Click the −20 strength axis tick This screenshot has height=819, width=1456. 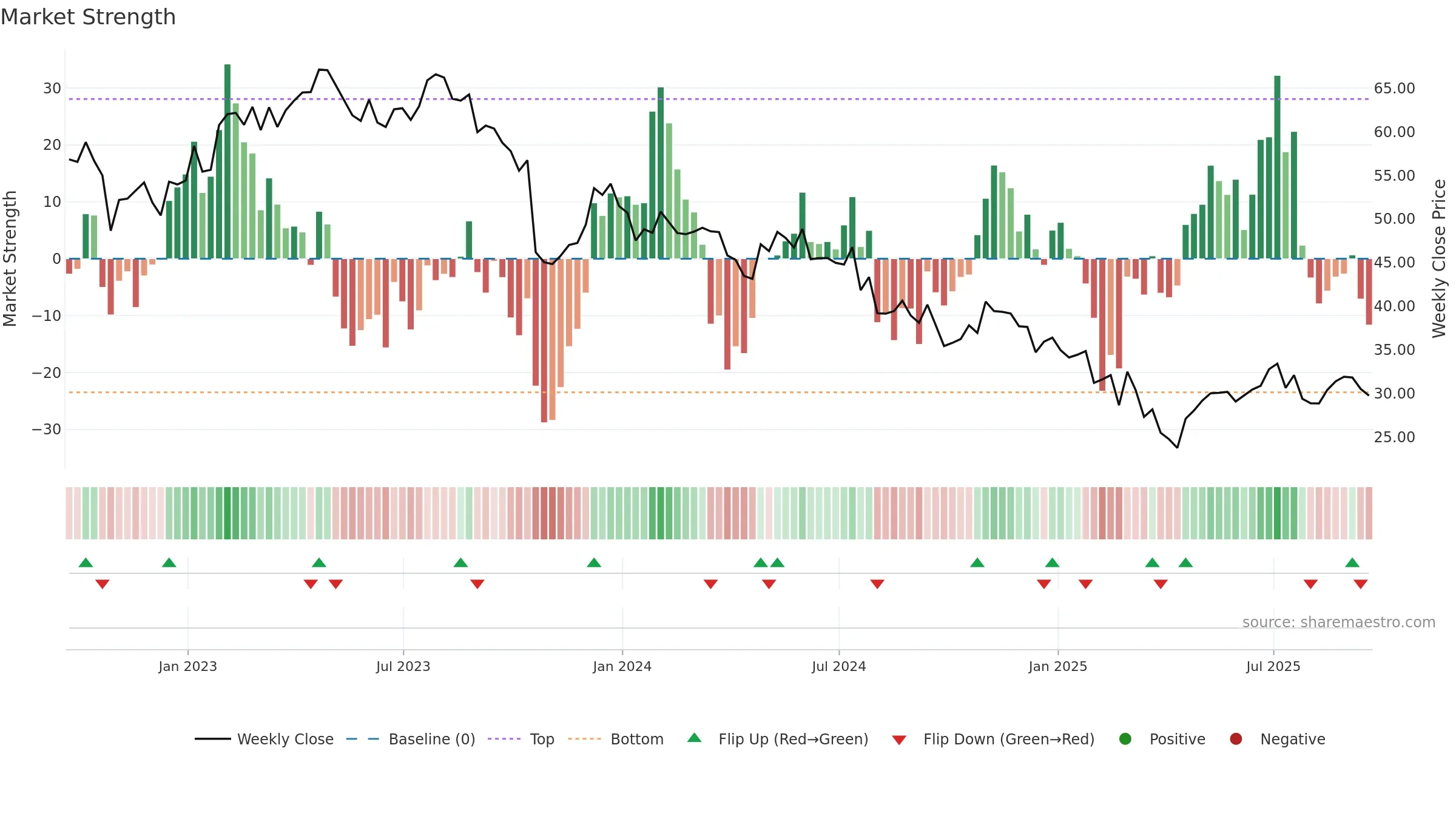(x=47, y=372)
